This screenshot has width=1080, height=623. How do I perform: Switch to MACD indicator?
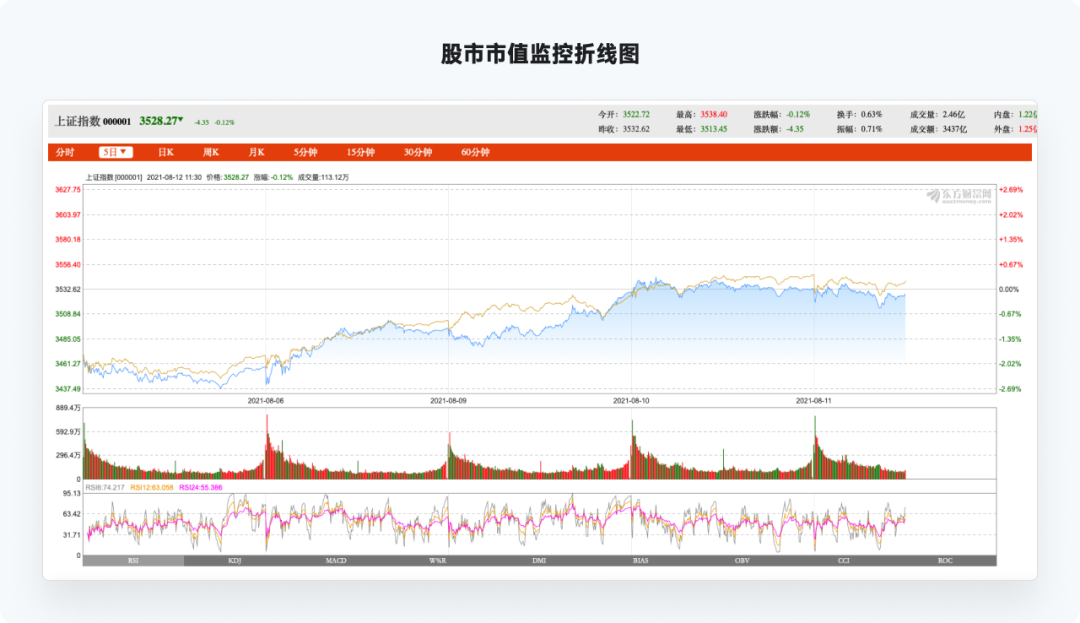336,561
